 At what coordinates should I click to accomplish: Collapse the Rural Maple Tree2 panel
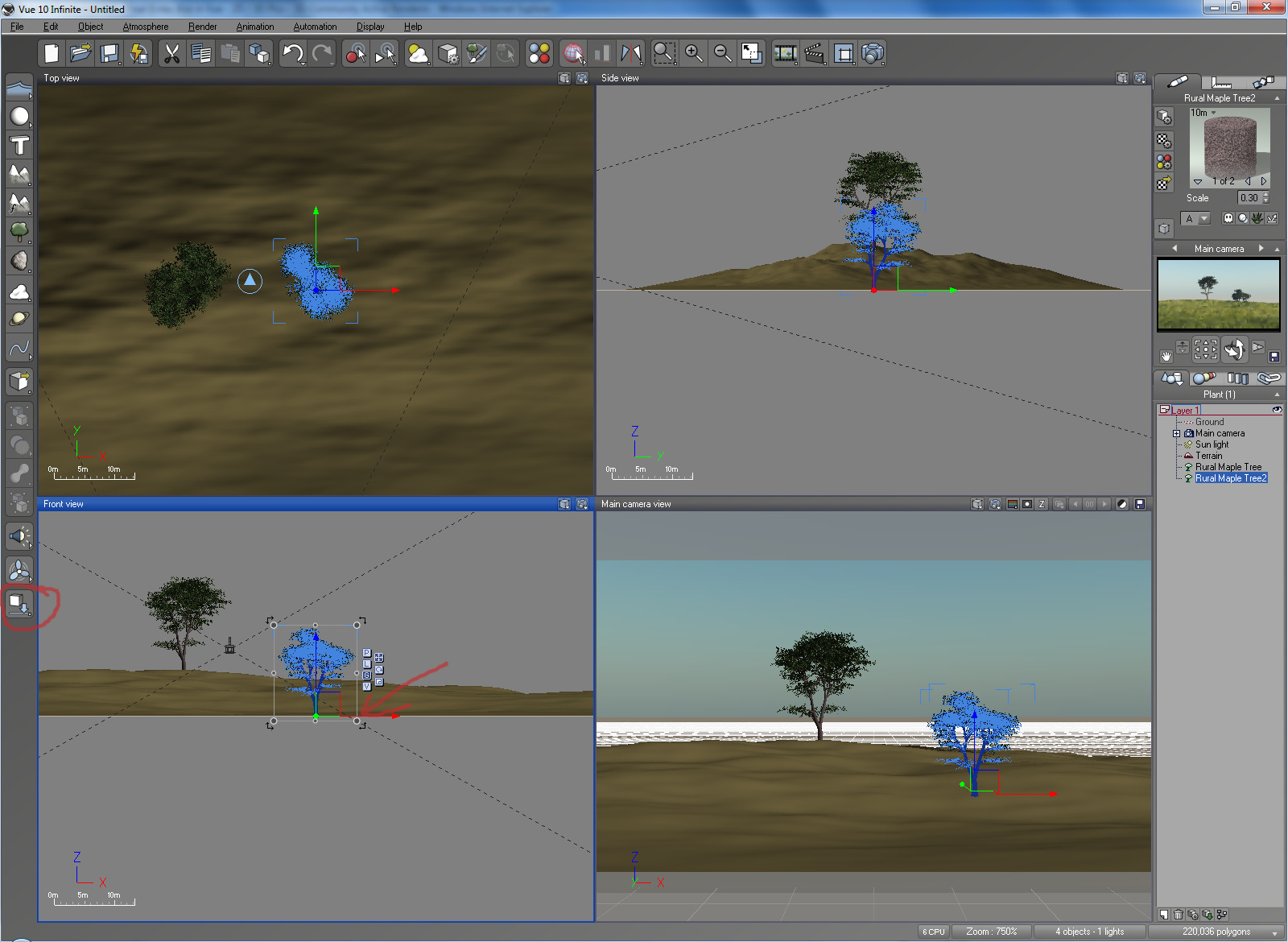1277,98
